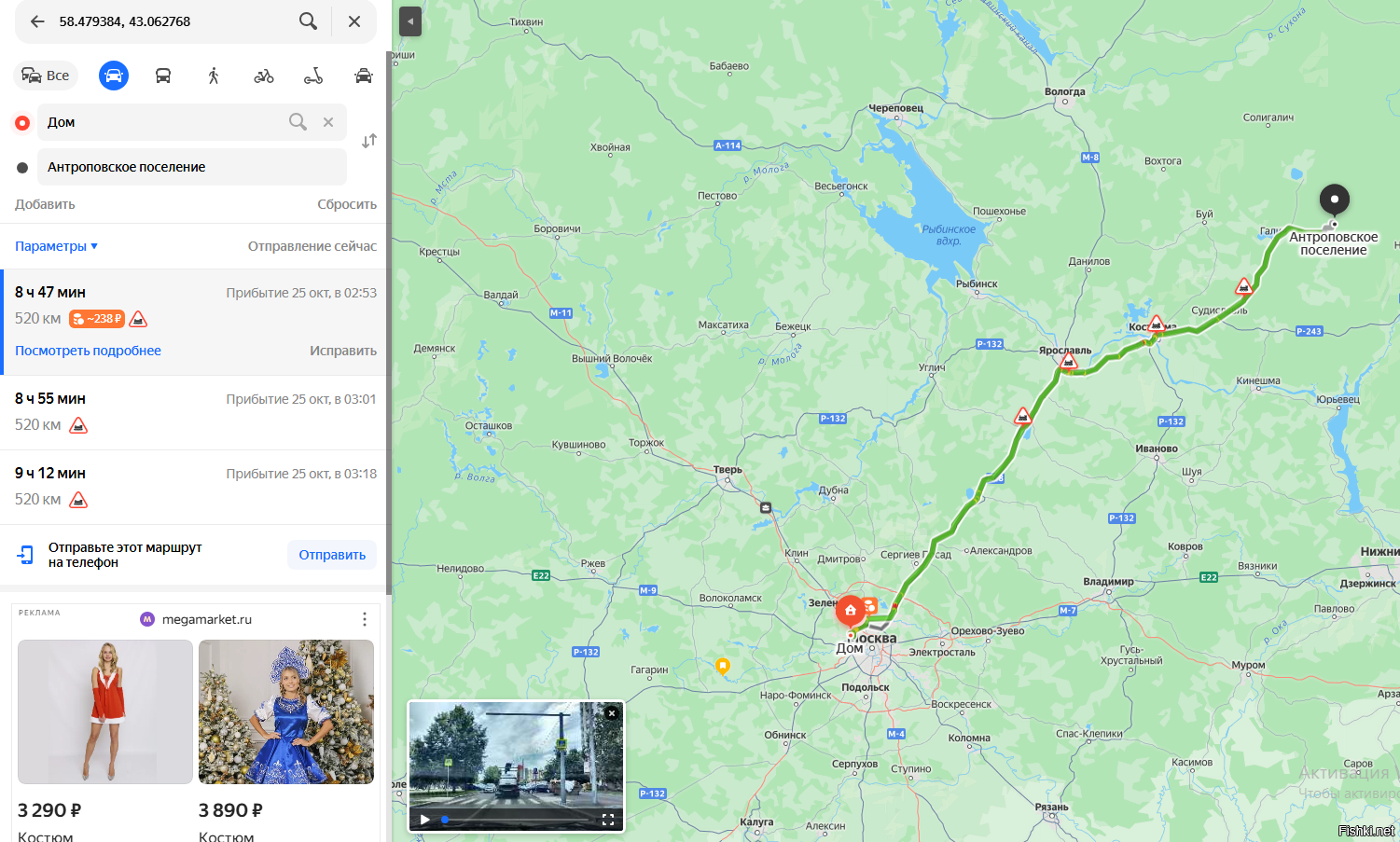Open ad options three-dot menu
1400x842 pixels.
tap(365, 619)
